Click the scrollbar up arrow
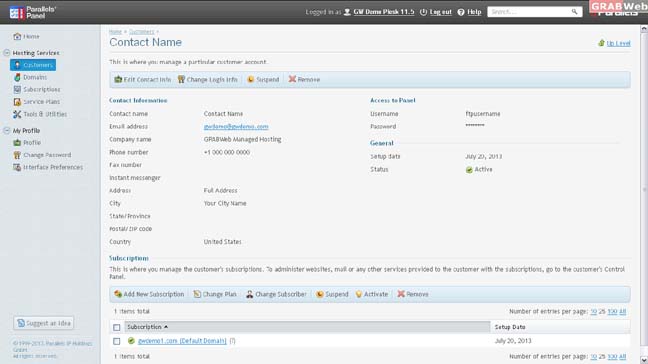648x364 pixels. pyautogui.click(x=644, y=29)
